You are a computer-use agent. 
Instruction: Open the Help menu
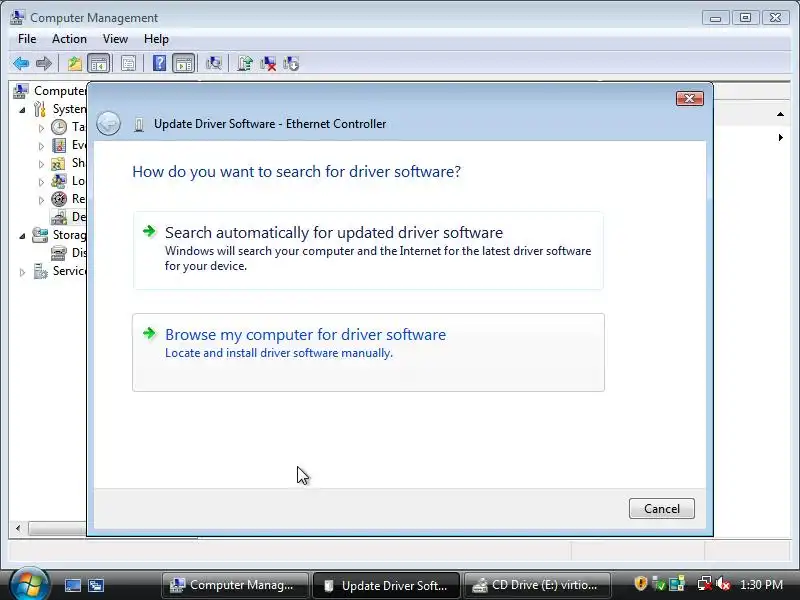[x=156, y=39]
